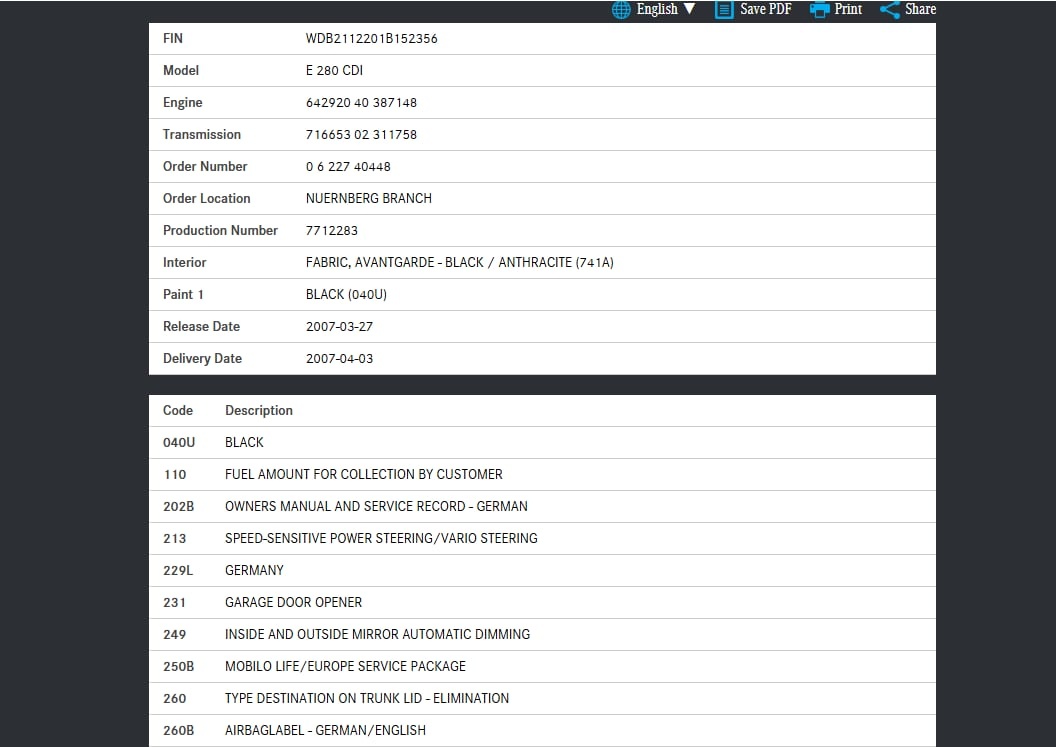Image resolution: width=1056 pixels, height=747 pixels.
Task: Click the Production Number label
Action: tap(220, 230)
